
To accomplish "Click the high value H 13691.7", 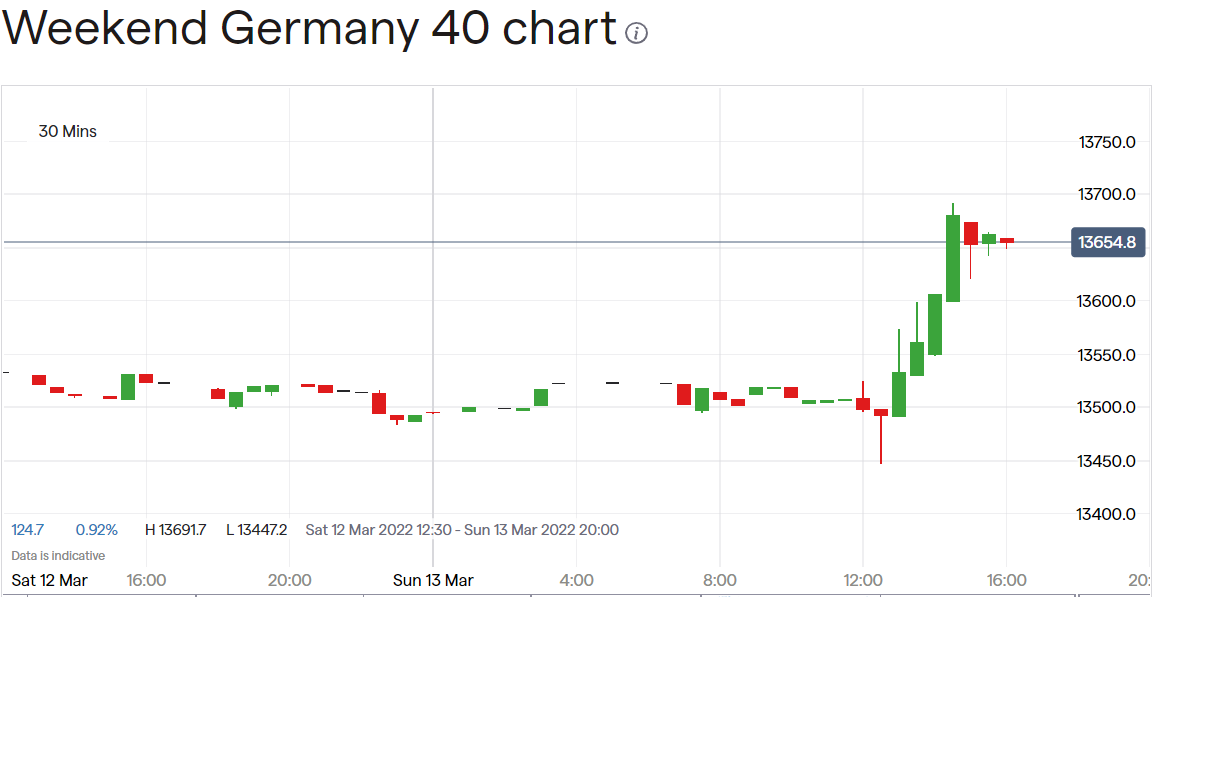I will pos(176,530).
